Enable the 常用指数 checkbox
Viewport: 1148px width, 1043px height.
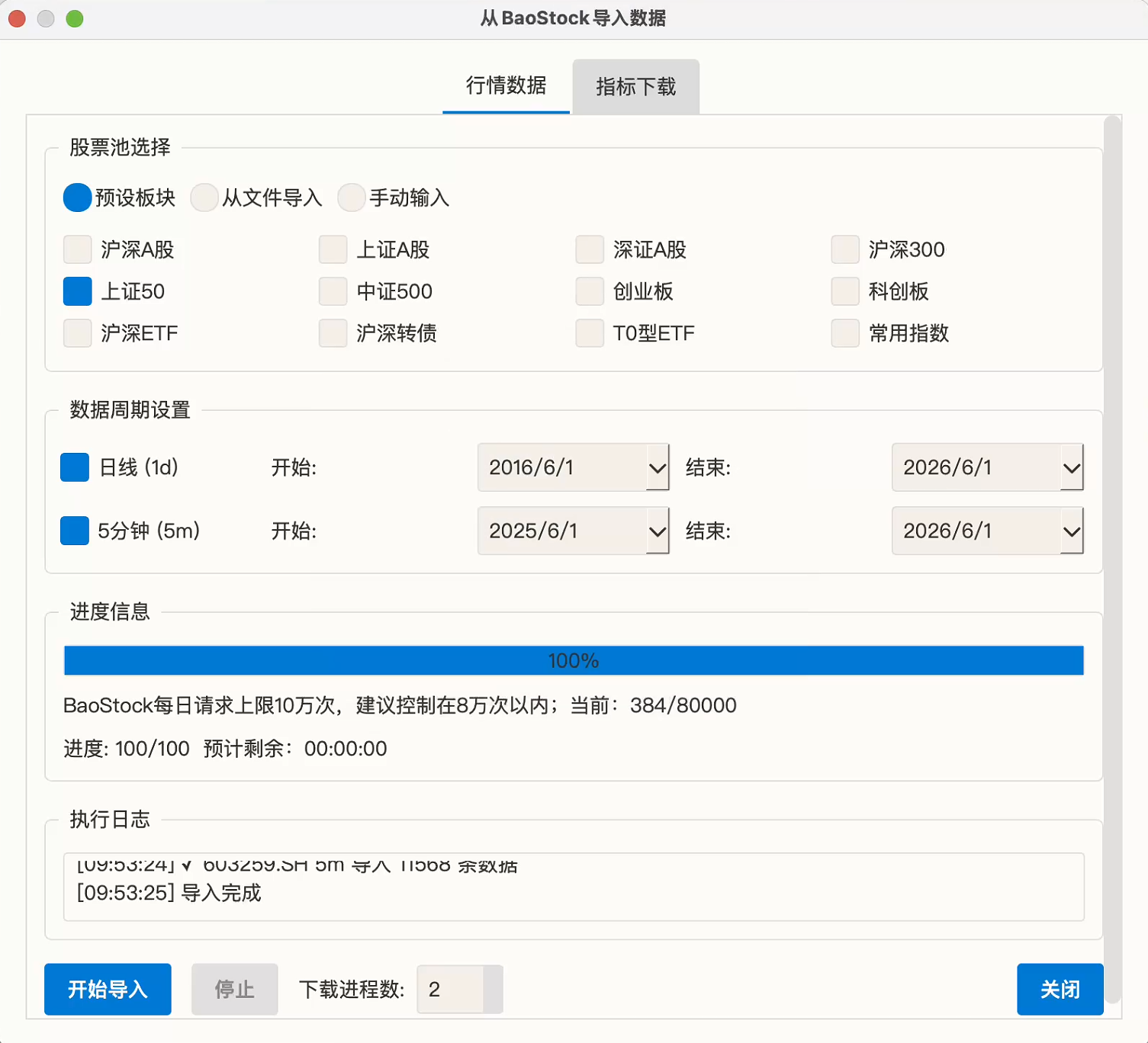click(x=845, y=333)
